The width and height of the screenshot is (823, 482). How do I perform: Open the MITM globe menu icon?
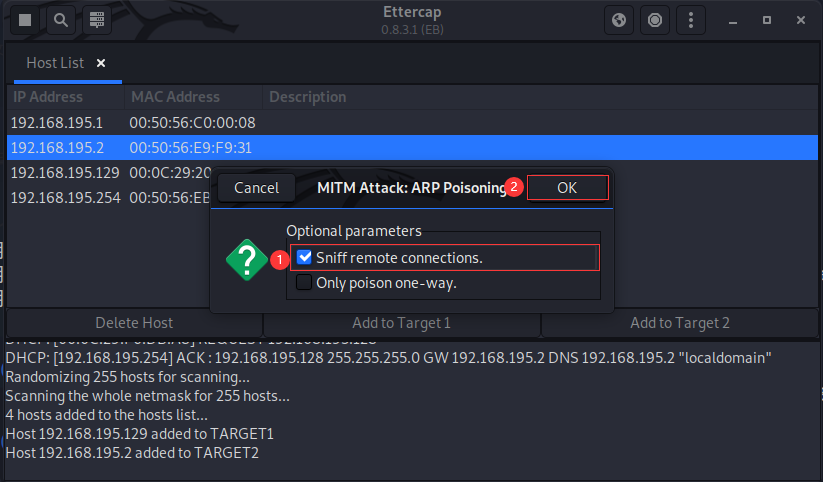click(x=619, y=19)
